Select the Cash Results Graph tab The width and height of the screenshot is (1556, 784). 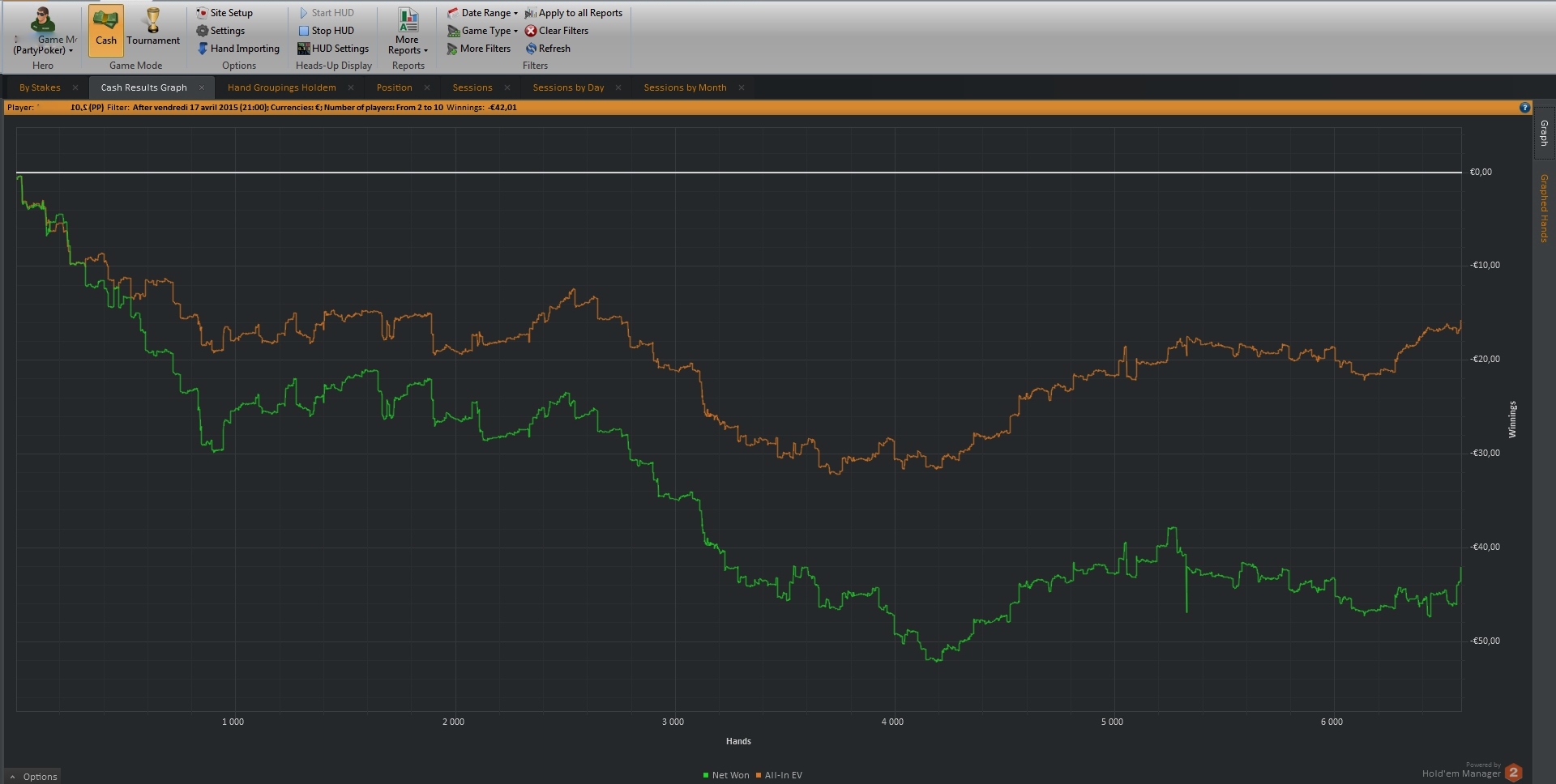tap(143, 87)
